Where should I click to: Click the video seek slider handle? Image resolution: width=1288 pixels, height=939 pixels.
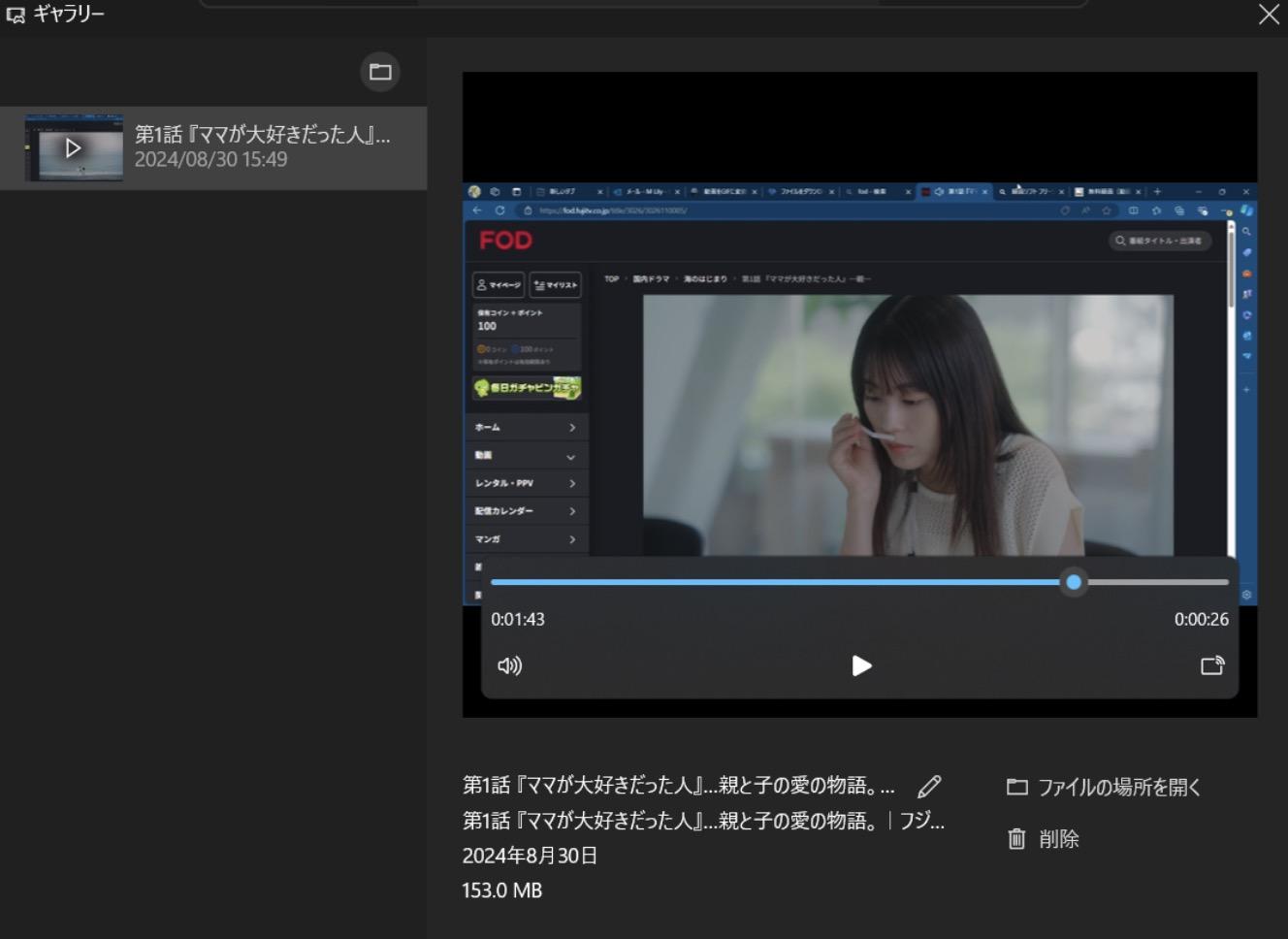(1074, 582)
